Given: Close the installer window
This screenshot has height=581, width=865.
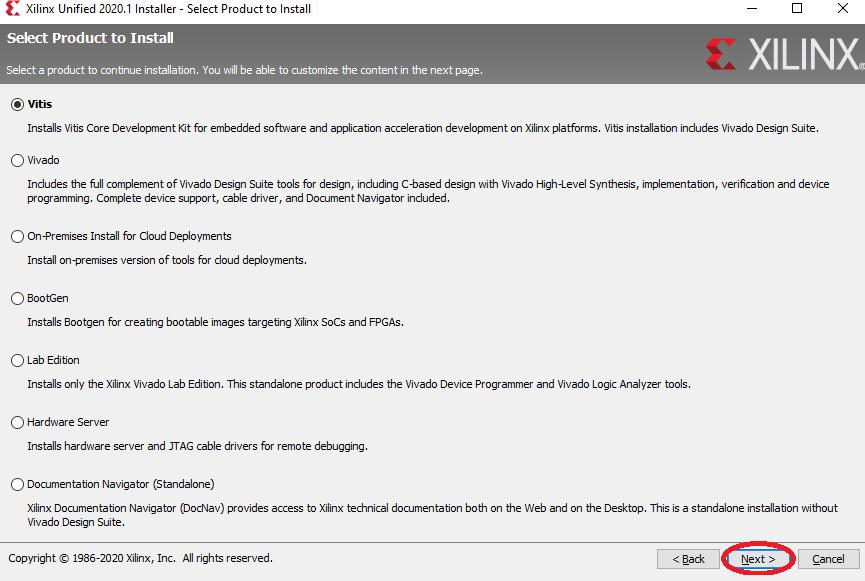Looking at the screenshot, I should 842,9.
